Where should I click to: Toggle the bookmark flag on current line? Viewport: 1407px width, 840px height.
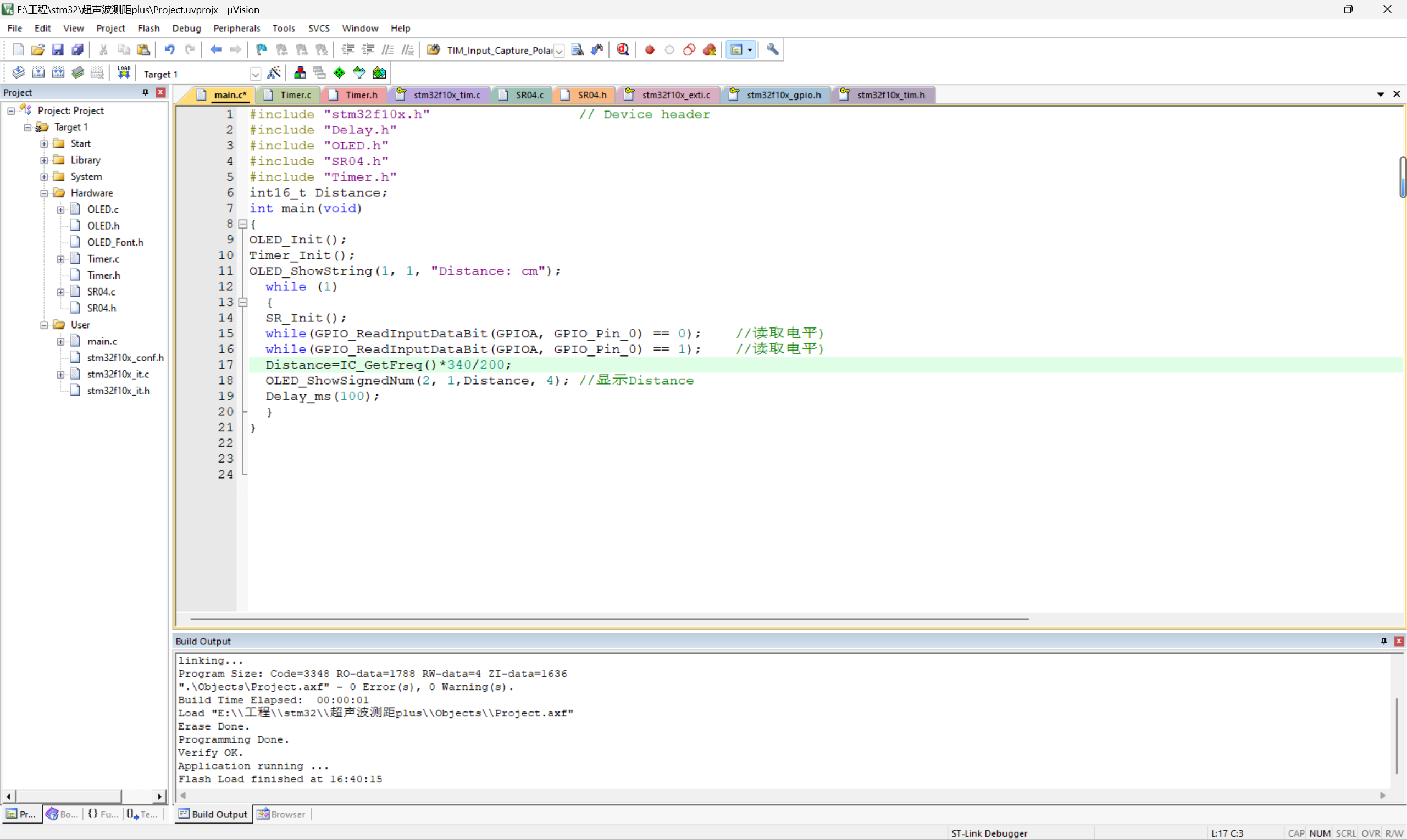261,50
